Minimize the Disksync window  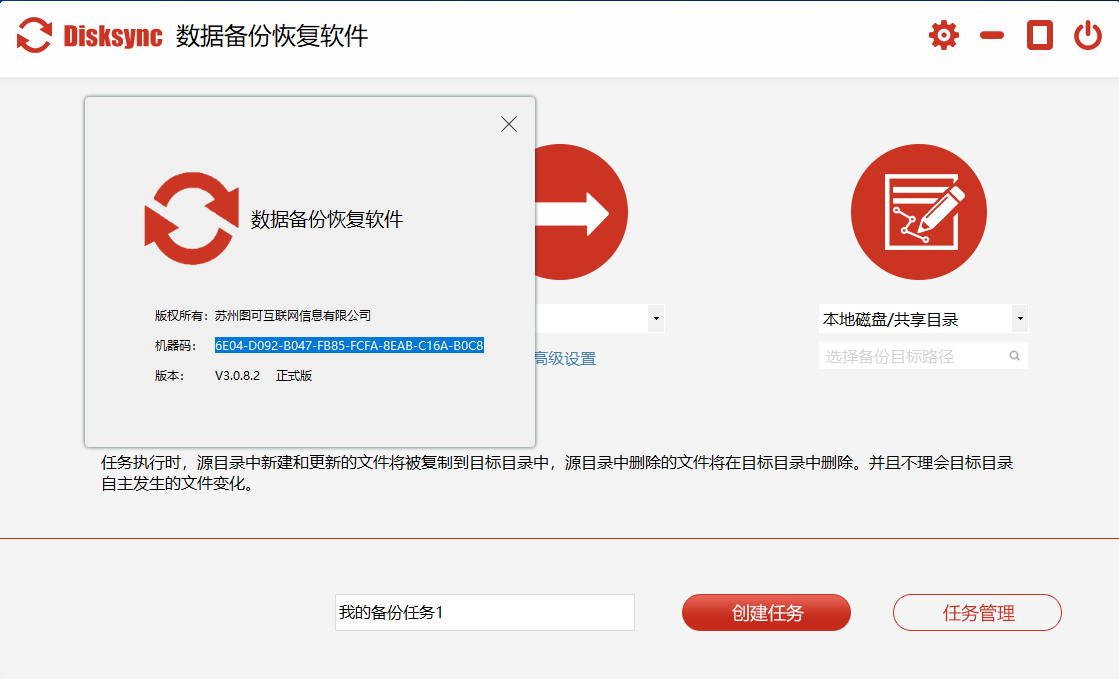click(991, 35)
